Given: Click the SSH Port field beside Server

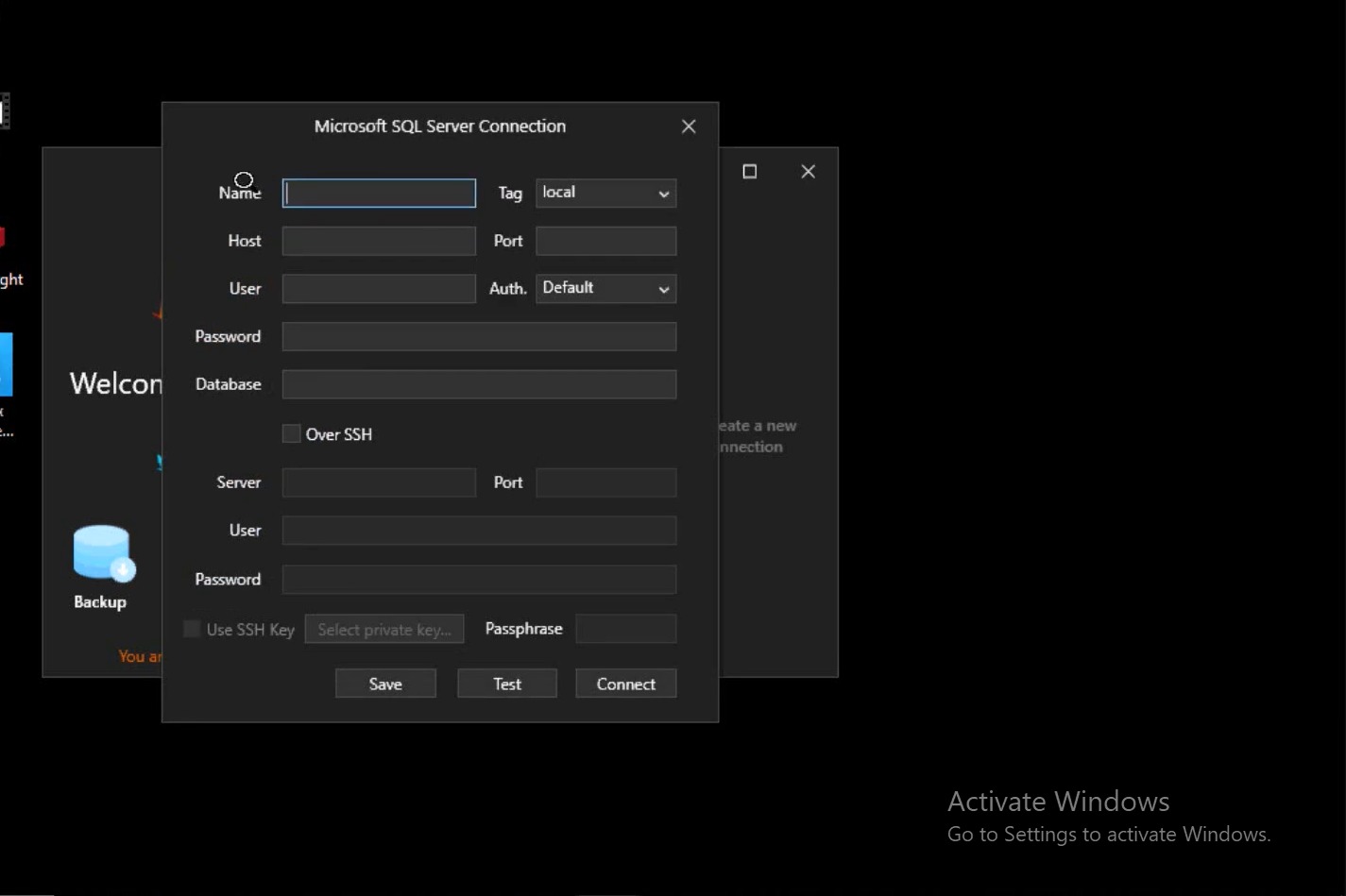Looking at the screenshot, I should tap(605, 482).
